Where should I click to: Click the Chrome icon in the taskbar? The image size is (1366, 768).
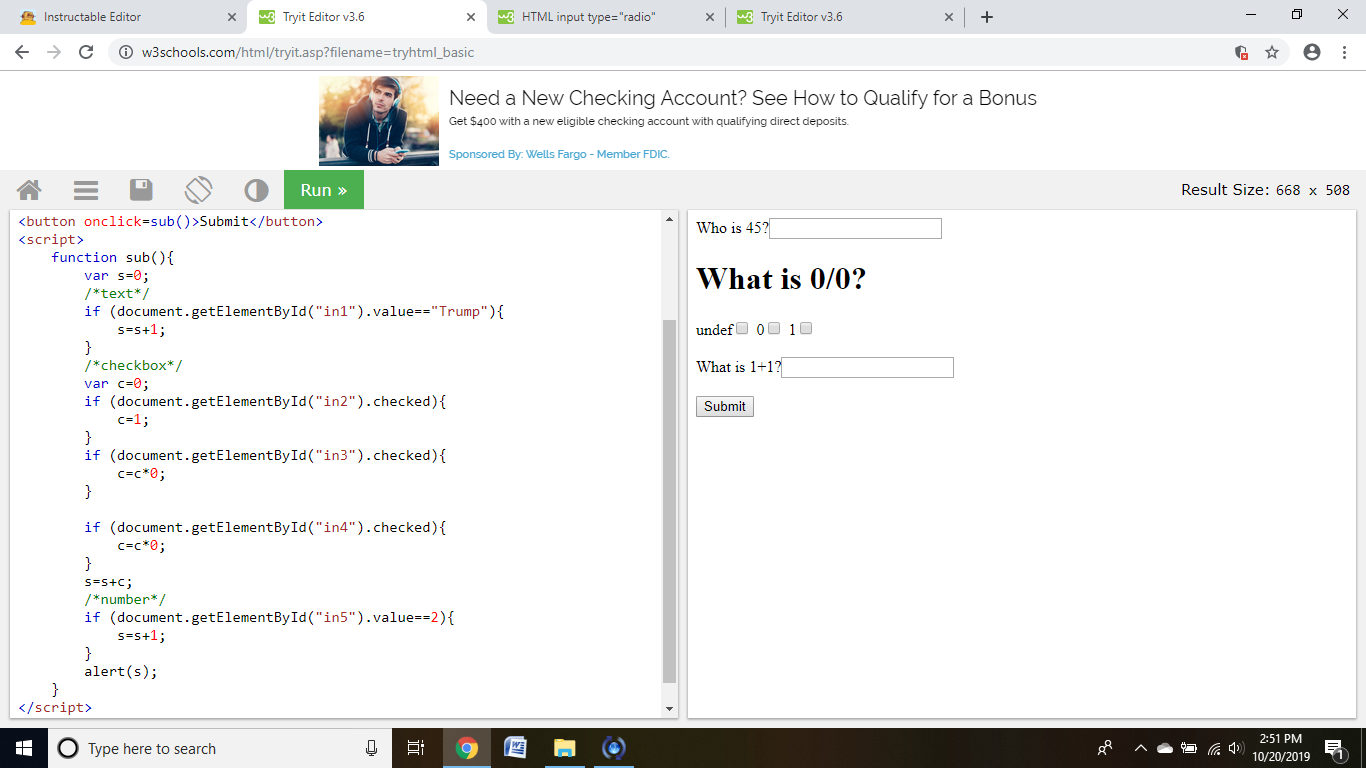point(466,748)
